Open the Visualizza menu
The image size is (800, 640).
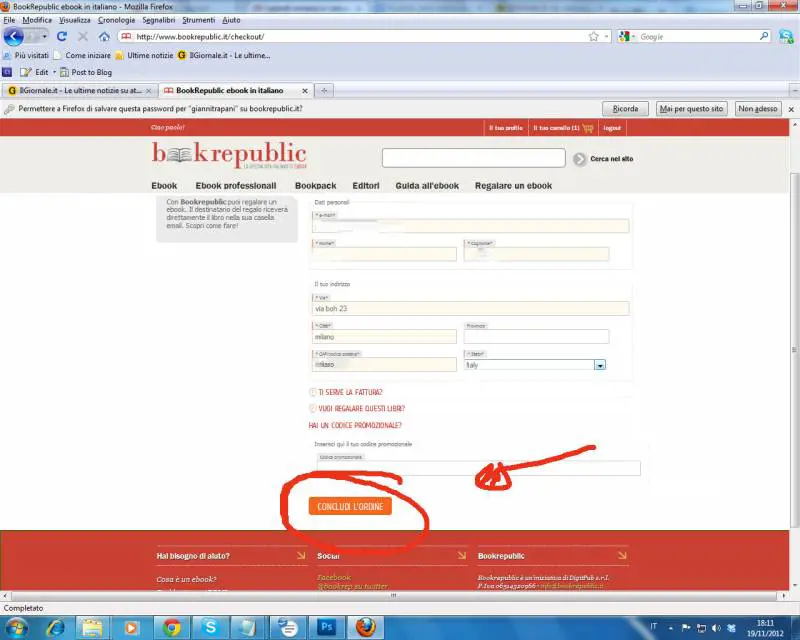tap(74, 20)
